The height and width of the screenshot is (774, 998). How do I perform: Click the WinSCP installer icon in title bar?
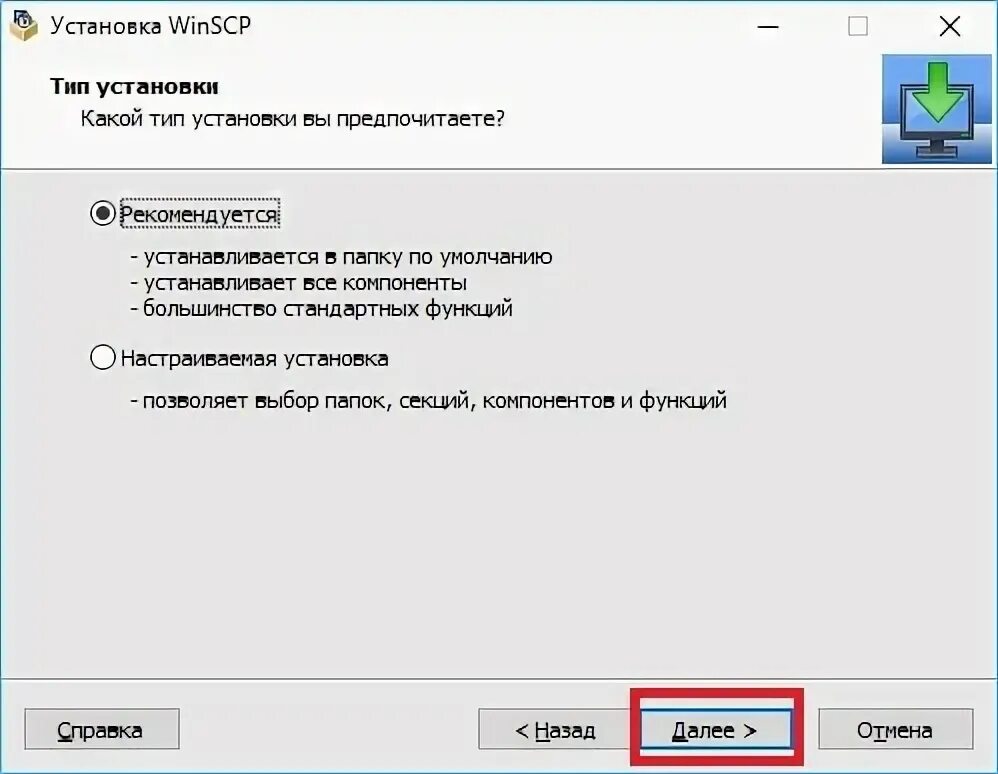tap(24, 26)
